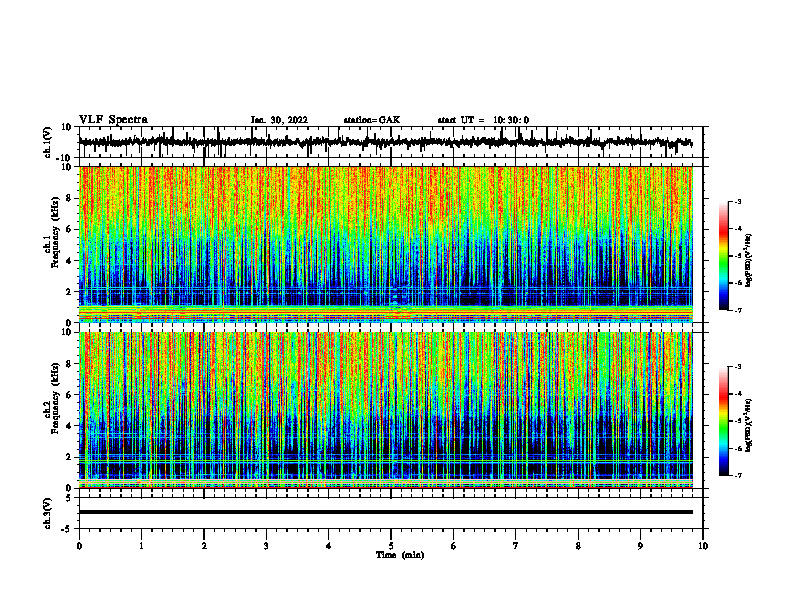Image resolution: width=792 pixels, height=612 pixels.
Task: Click time axis tick label '8'
Action: pos(578,546)
